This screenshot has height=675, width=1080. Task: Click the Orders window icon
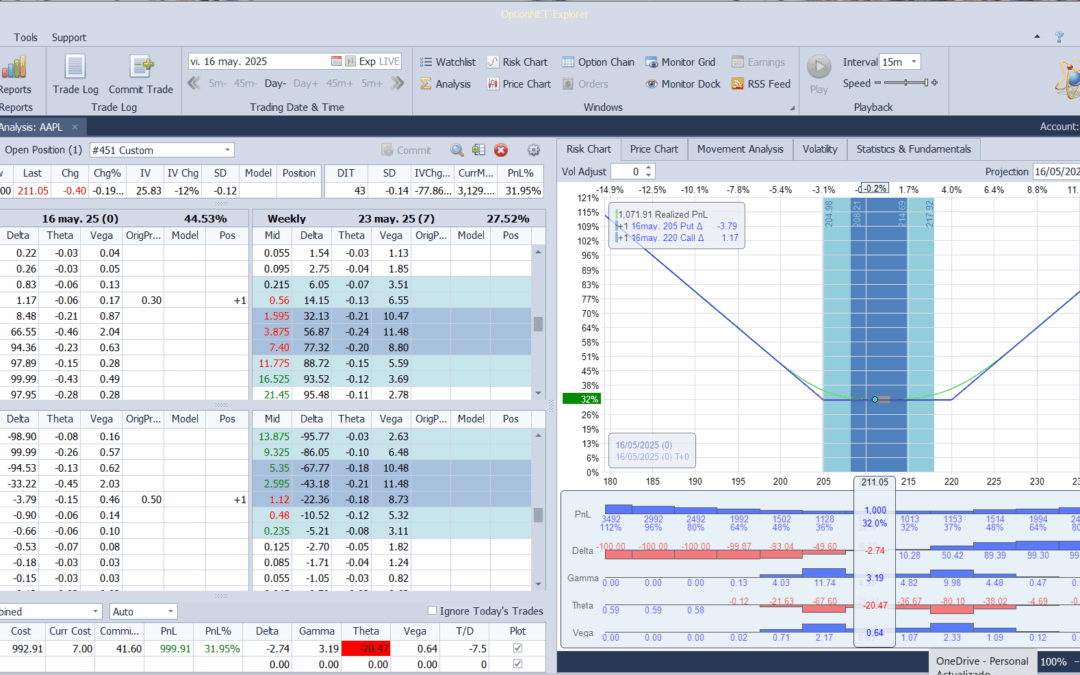pyautogui.click(x=568, y=84)
